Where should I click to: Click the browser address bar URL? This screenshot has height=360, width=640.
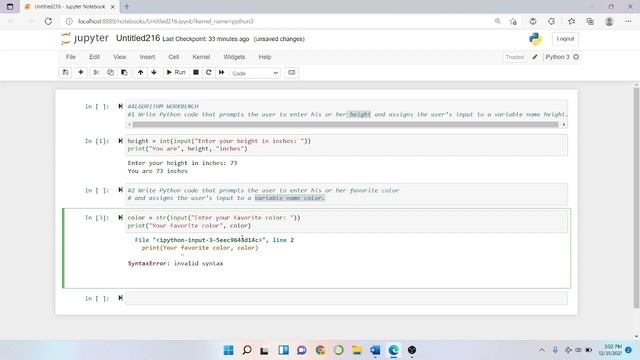tap(166, 21)
